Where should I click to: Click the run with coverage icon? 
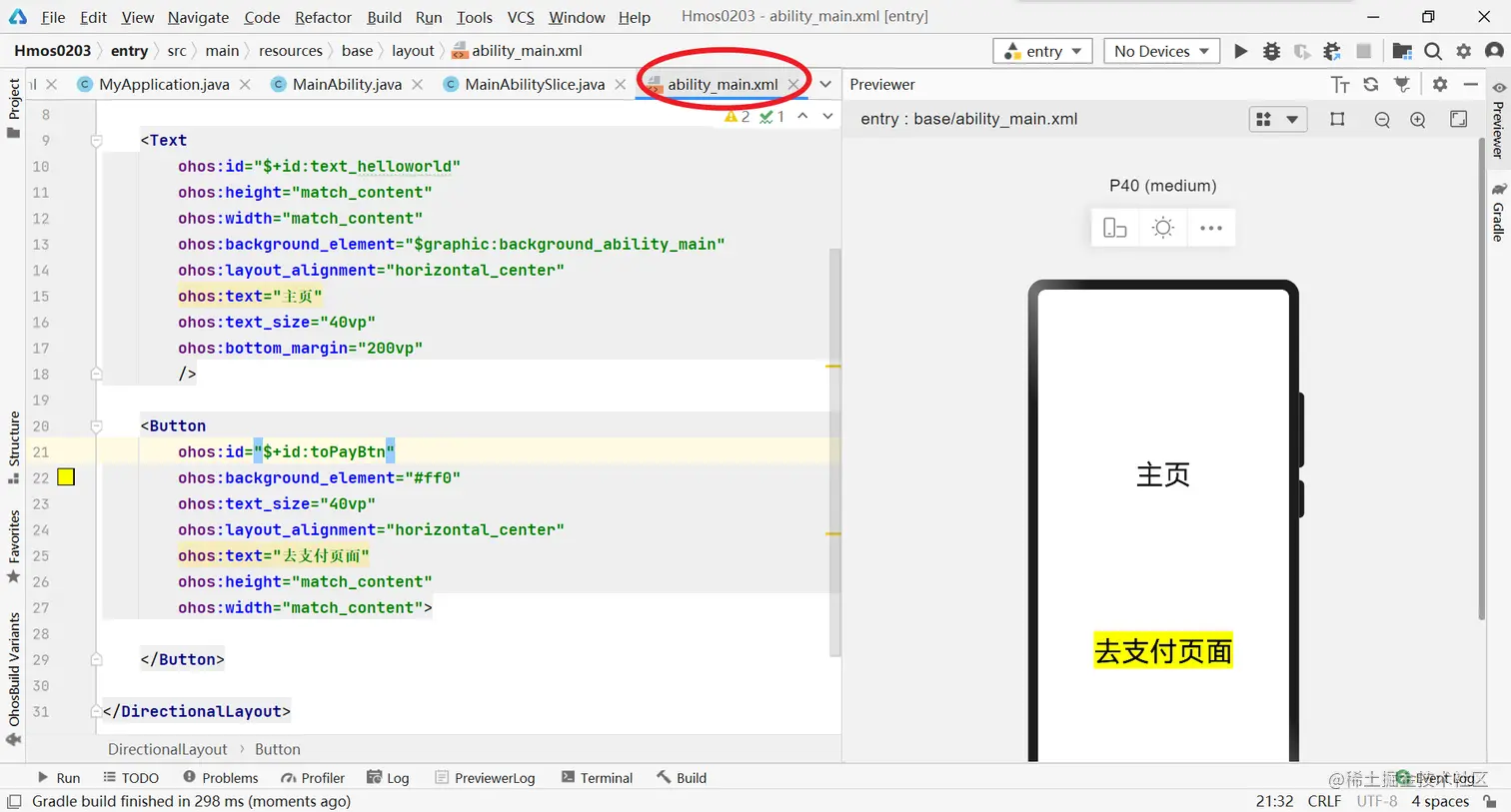1301,51
